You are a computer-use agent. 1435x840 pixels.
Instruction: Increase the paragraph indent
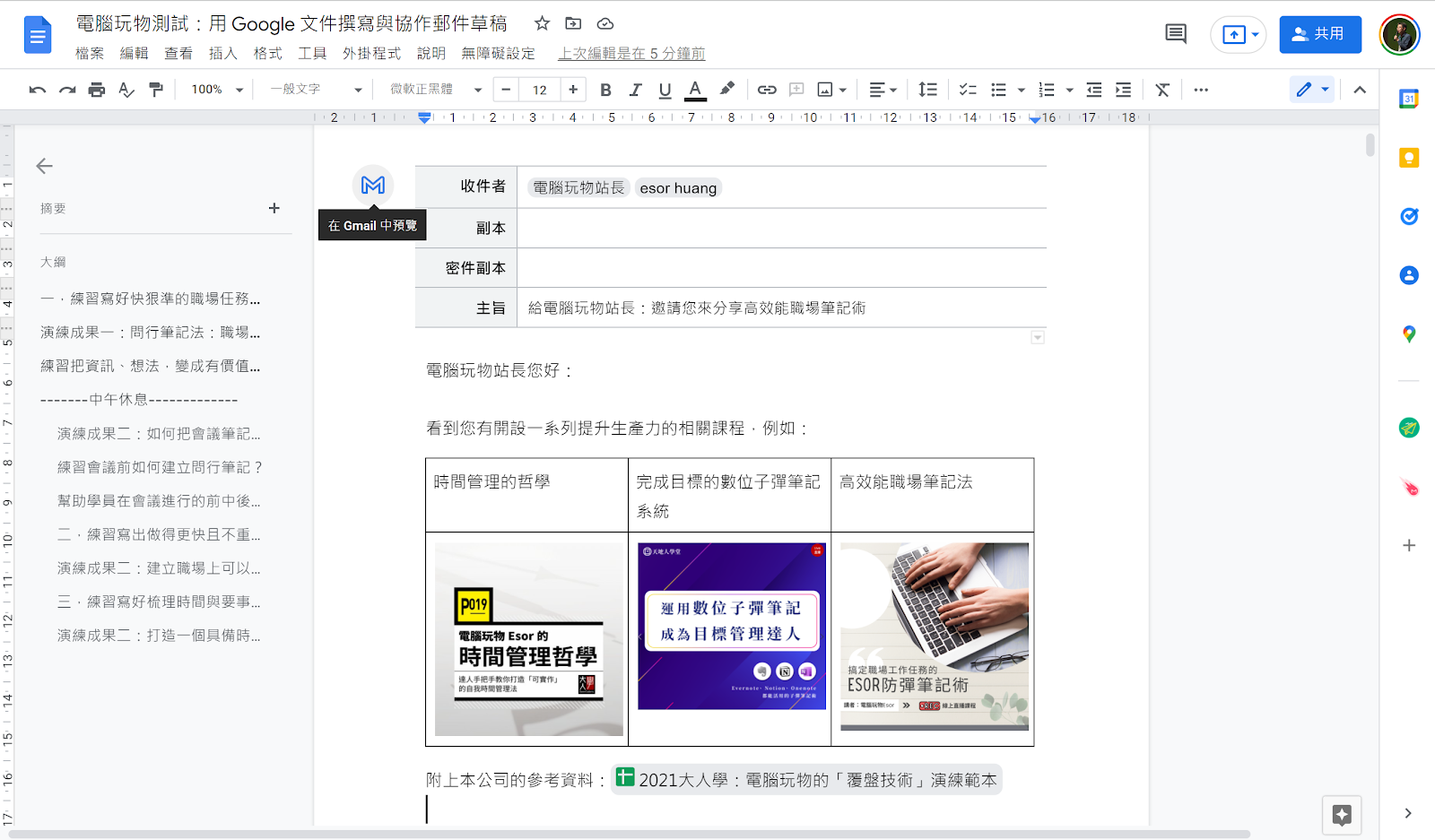tap(1123, 90)
